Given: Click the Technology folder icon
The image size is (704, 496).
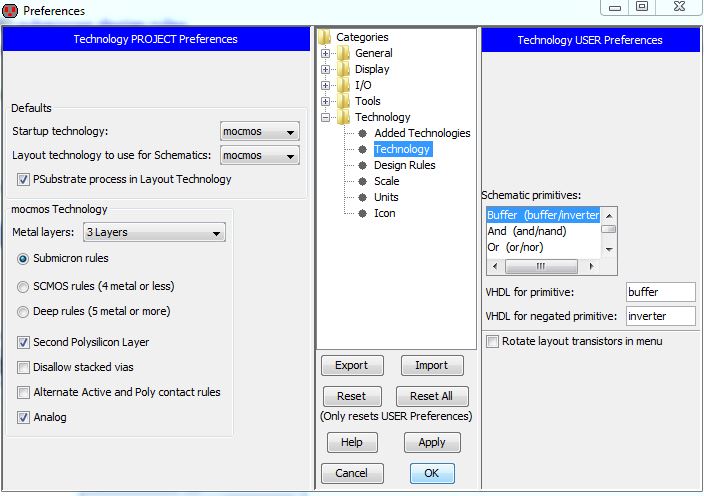Looking at the screenshot, I should coord(343,117).
